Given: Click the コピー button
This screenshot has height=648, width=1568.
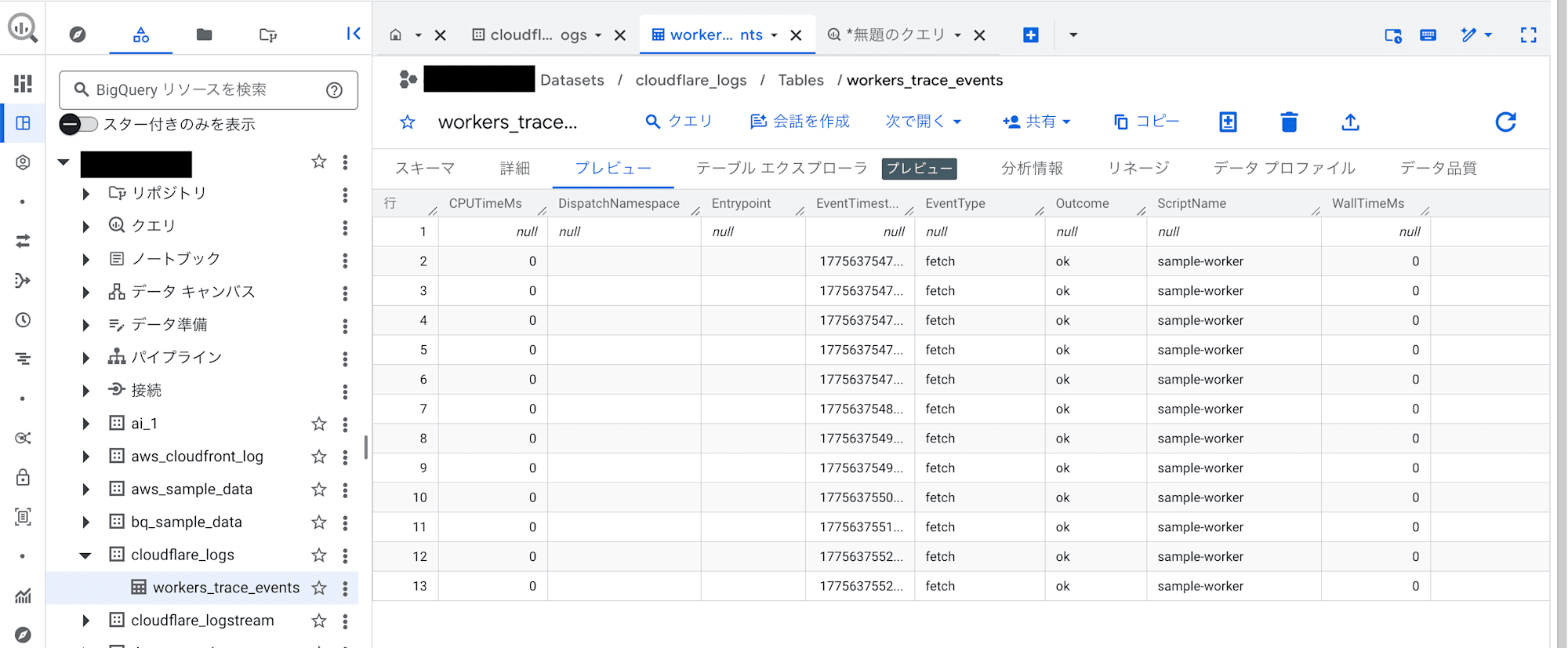Looking at the screenshot, I should coord(1146,122).
